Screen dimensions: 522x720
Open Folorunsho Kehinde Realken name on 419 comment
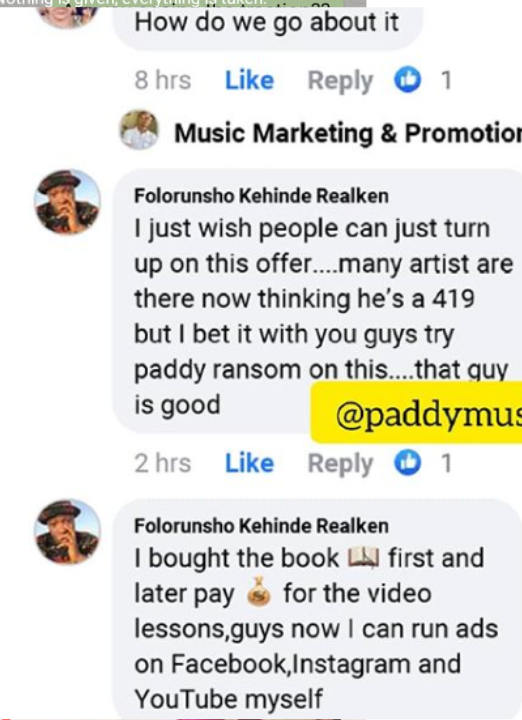pyautogui.click(x=261, y=196)
